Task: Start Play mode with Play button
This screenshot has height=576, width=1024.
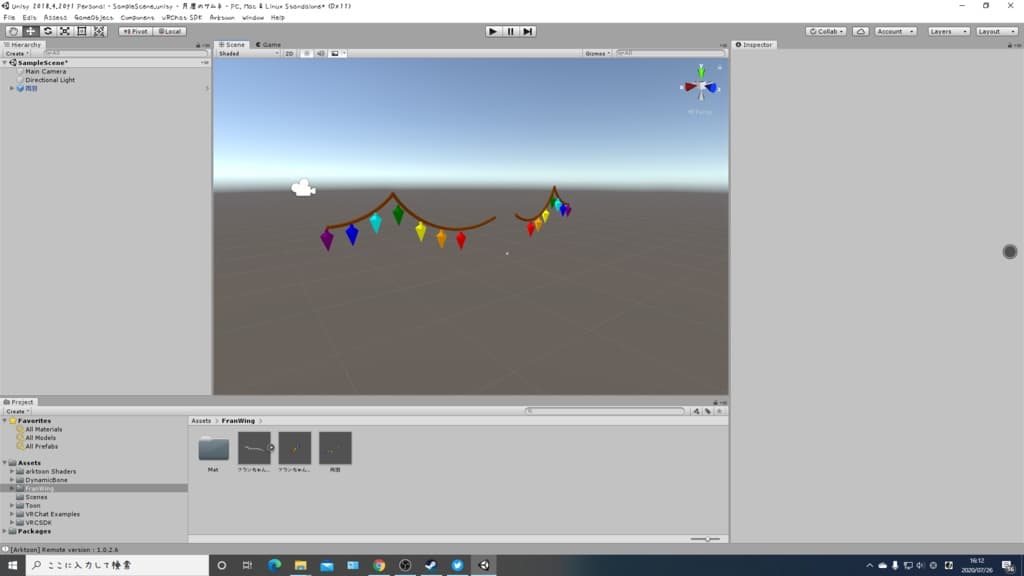Action: tap(493, 31)
